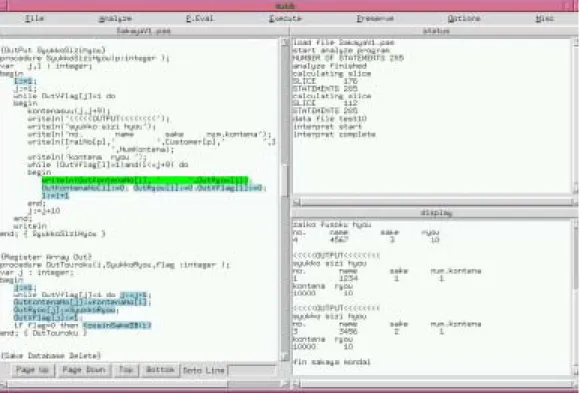Click 'procedure OutTouroku' declaration line
Screen dimensions: 583x393
[x=115, y=265]
